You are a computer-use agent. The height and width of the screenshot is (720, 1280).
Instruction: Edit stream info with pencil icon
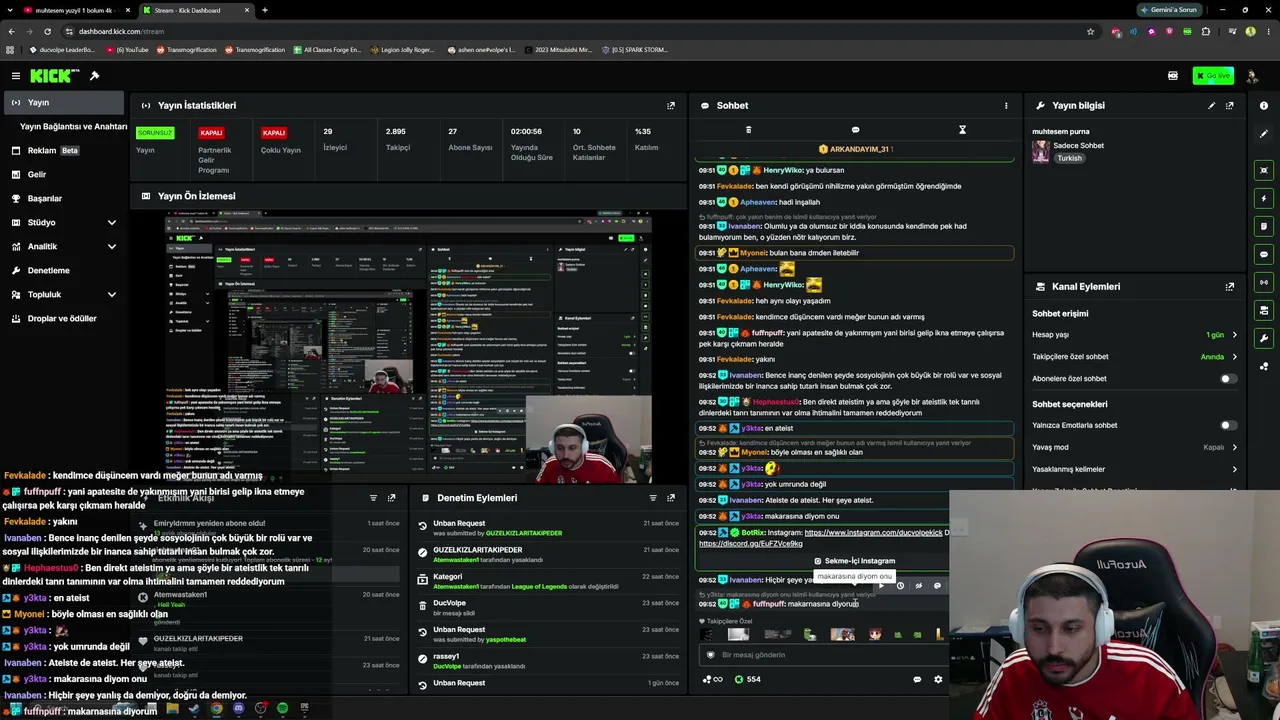pyautogui.click(x=1211, y=105)
